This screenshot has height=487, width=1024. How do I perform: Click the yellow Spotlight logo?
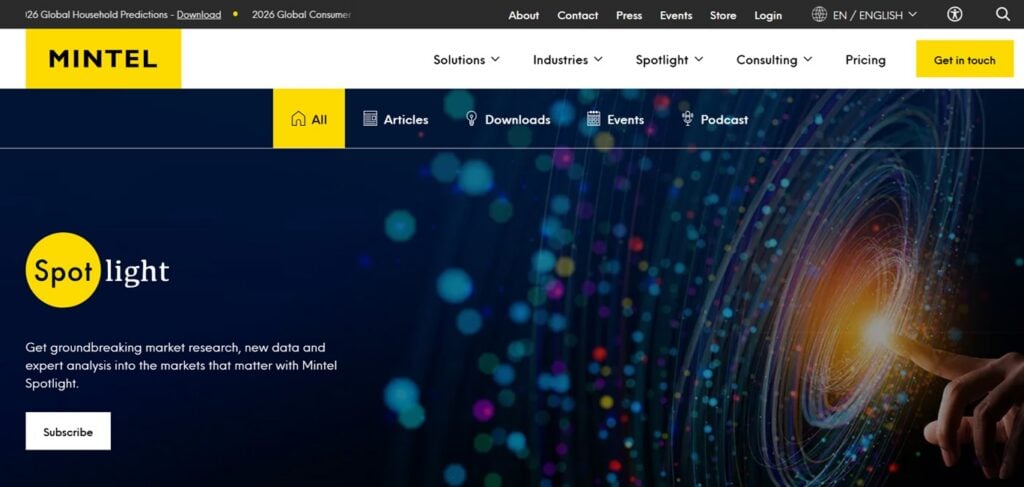click(x=97, y=270)
